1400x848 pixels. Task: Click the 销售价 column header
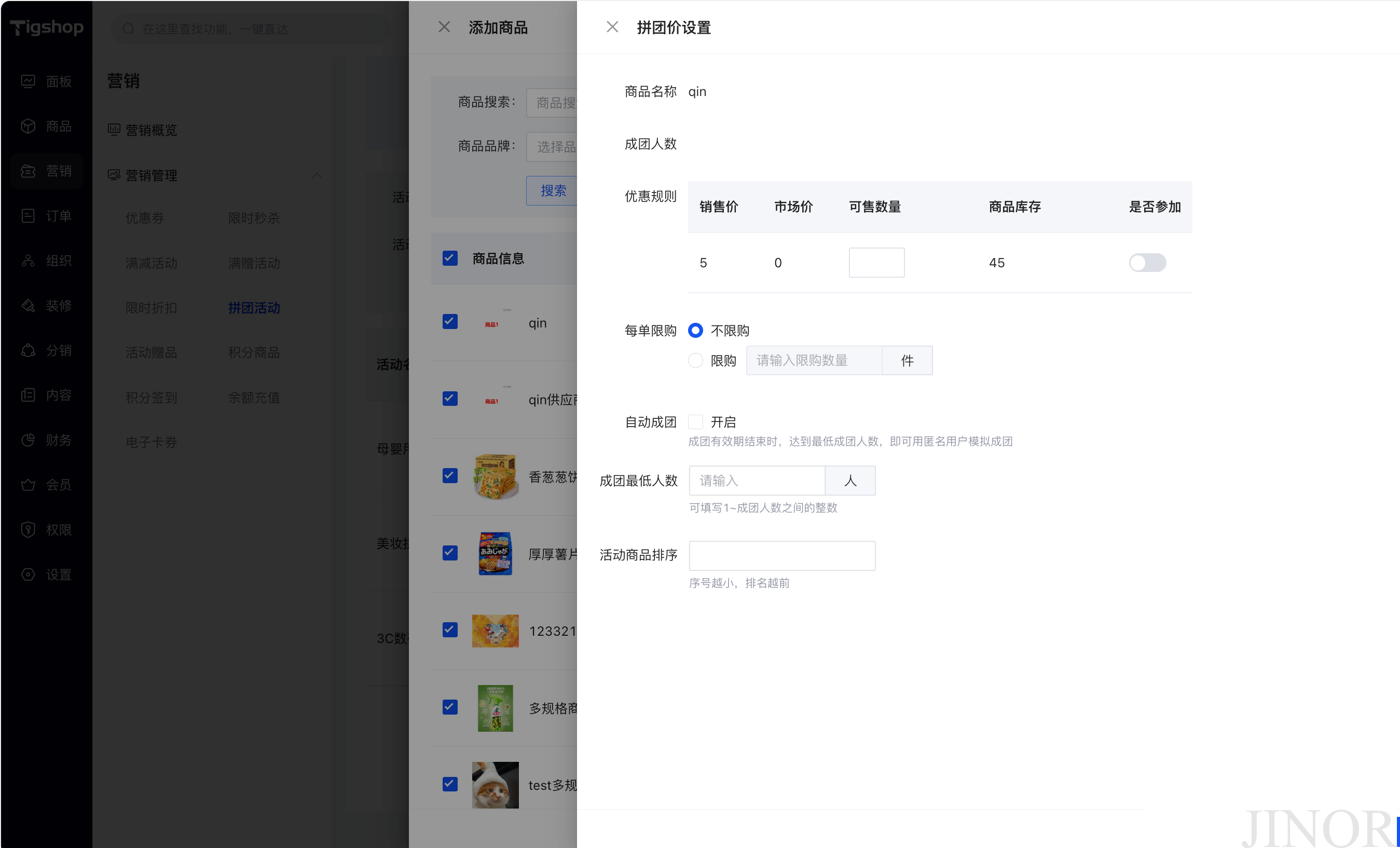click(719, 207)
